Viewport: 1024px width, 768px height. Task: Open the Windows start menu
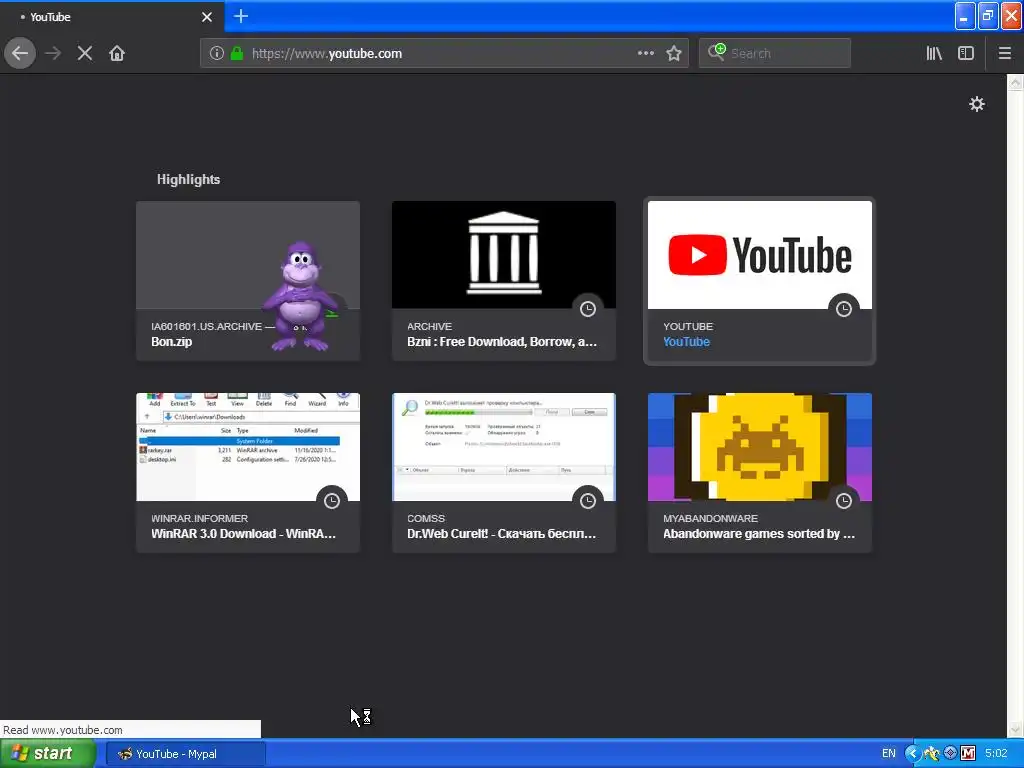48,754
